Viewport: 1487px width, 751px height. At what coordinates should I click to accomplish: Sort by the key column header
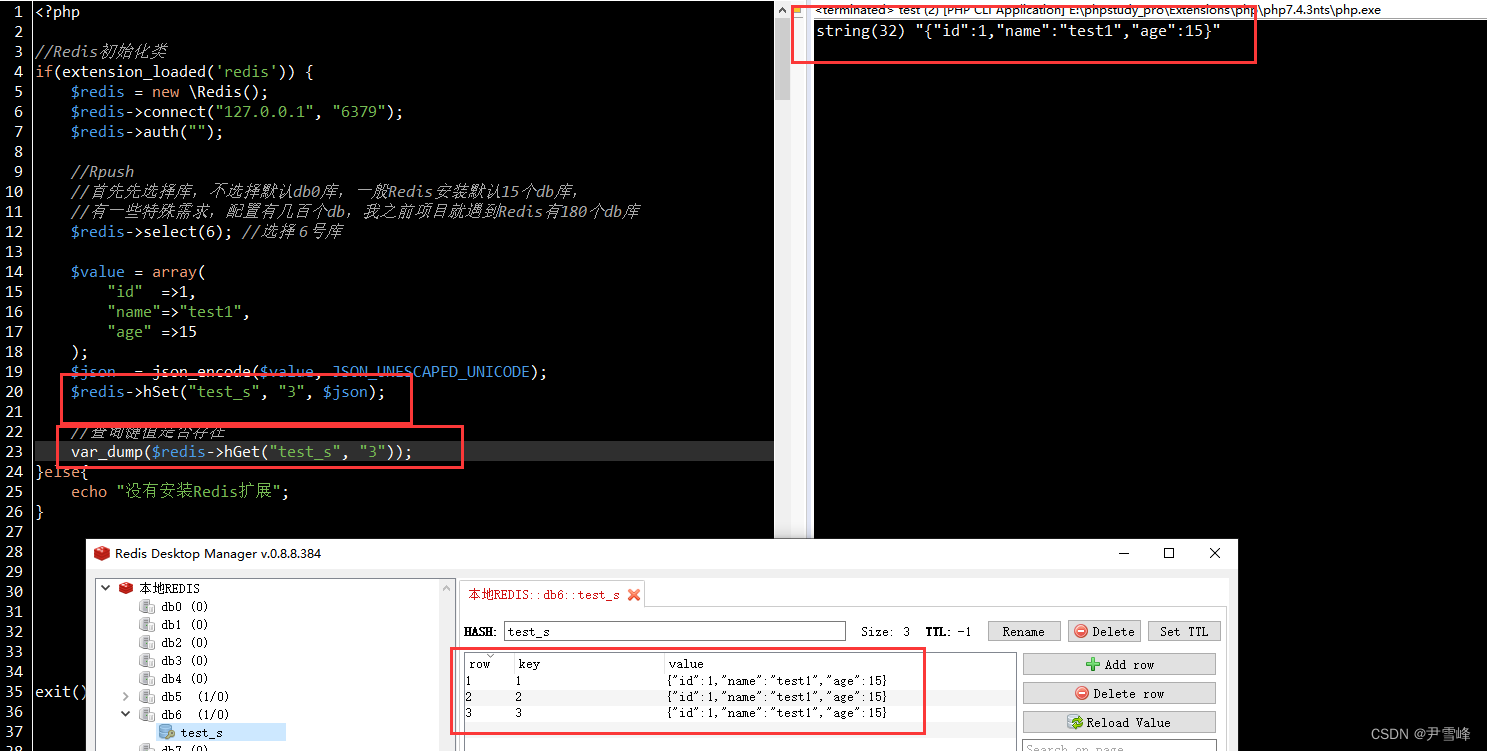pyautogui.click(x=589, y=664)
